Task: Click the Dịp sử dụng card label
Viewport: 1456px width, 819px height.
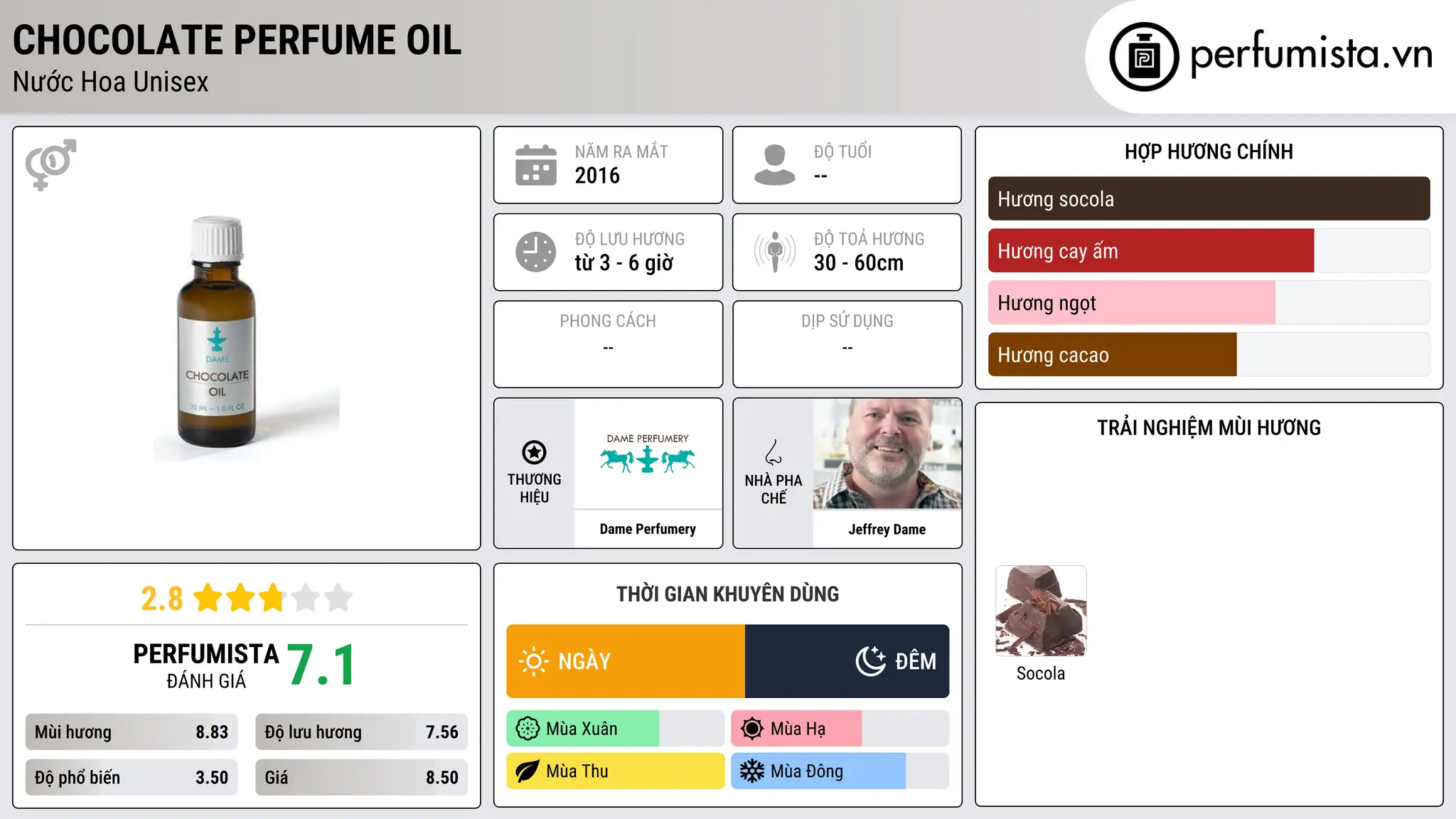Action: [x=847, y=321]
